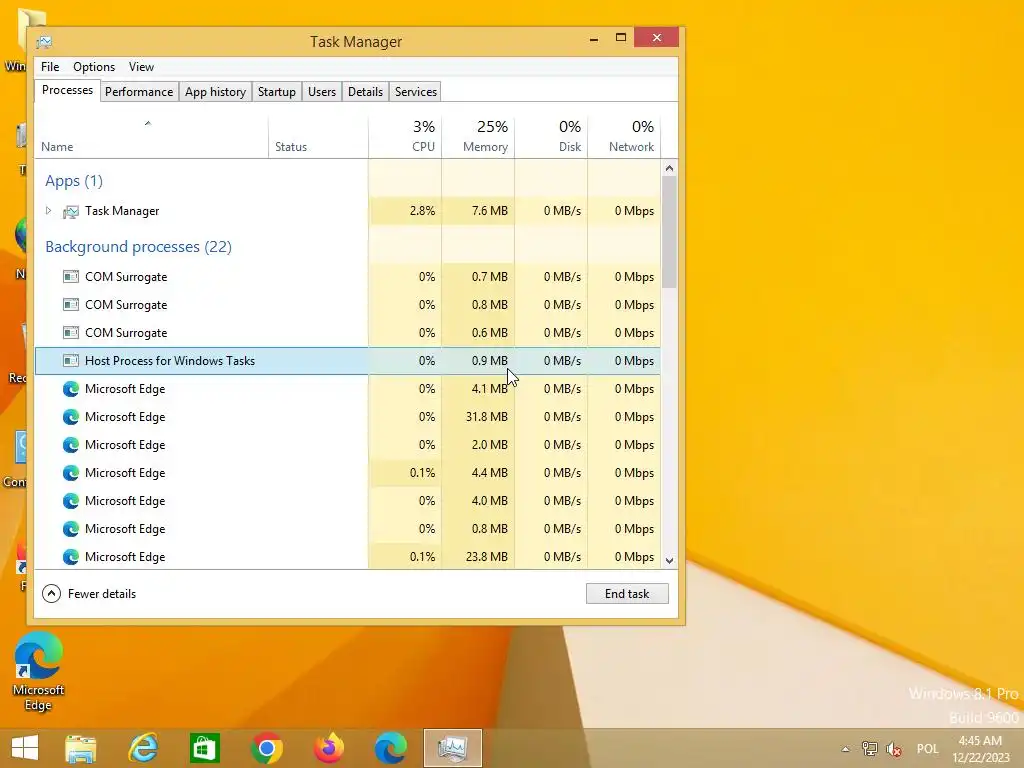Sort by the Network column header

(x=624, y=137)
